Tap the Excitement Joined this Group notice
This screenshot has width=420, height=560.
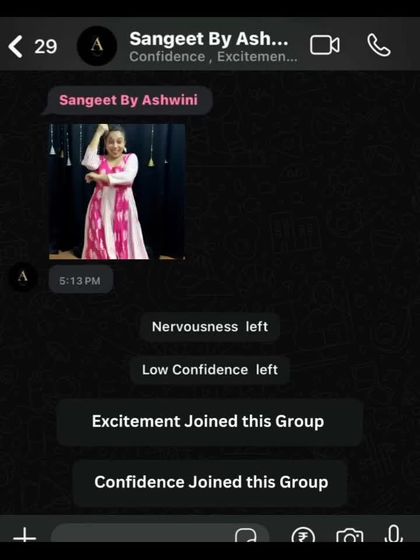210,421
